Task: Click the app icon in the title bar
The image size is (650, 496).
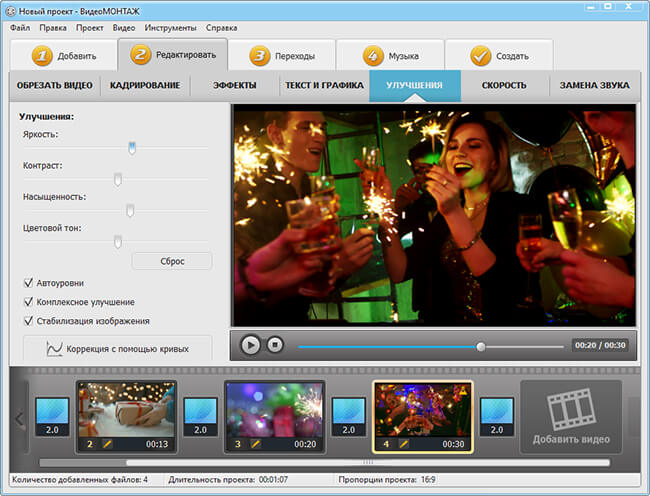Action: [x=10, y=11]
